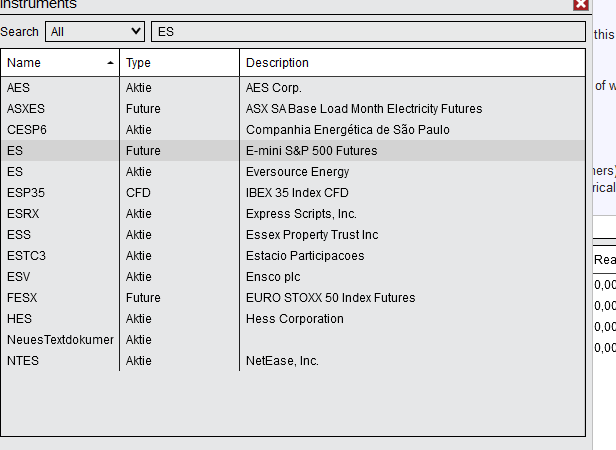This screenshot has width=616, height=450.
Task: Open the Search type dropdown set to All
Action: coord(95,32)
